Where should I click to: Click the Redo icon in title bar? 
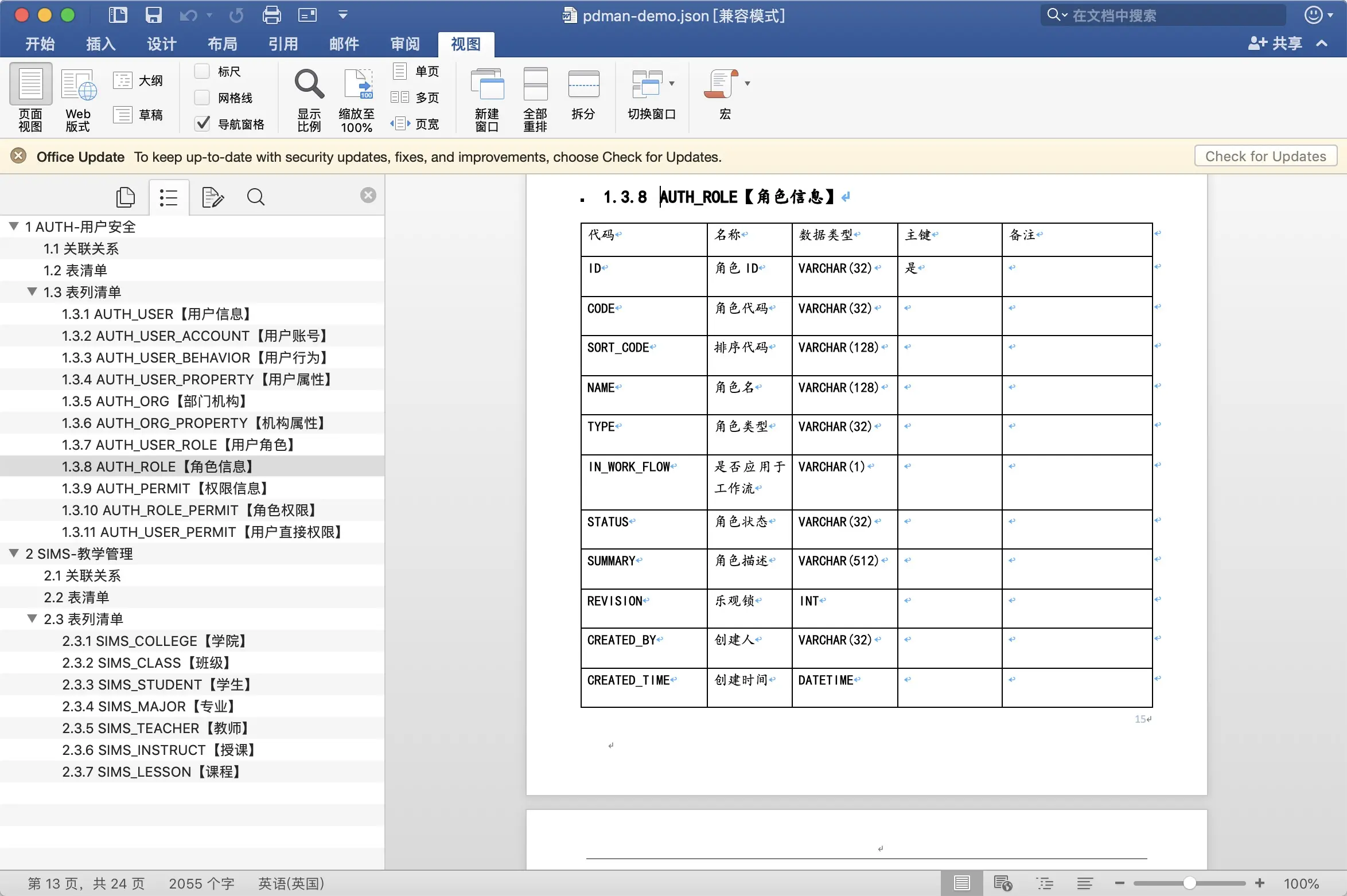[x=236, y=15]
